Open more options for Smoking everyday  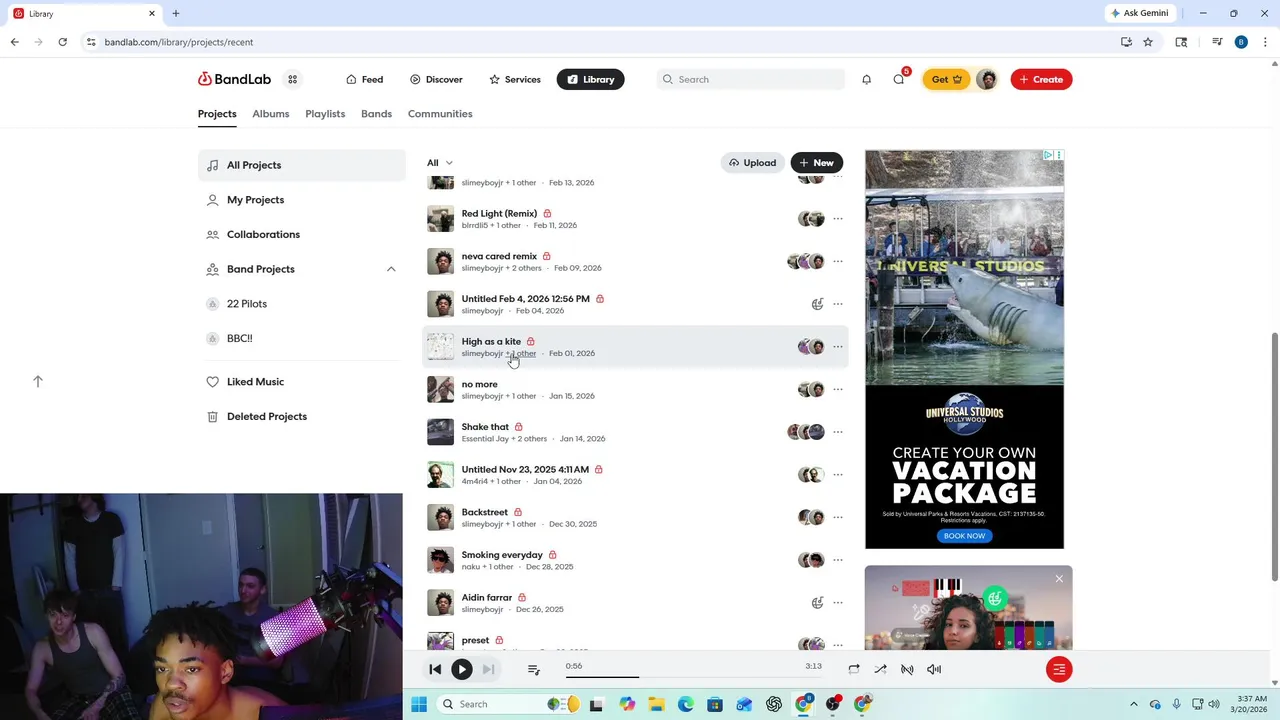838,560
